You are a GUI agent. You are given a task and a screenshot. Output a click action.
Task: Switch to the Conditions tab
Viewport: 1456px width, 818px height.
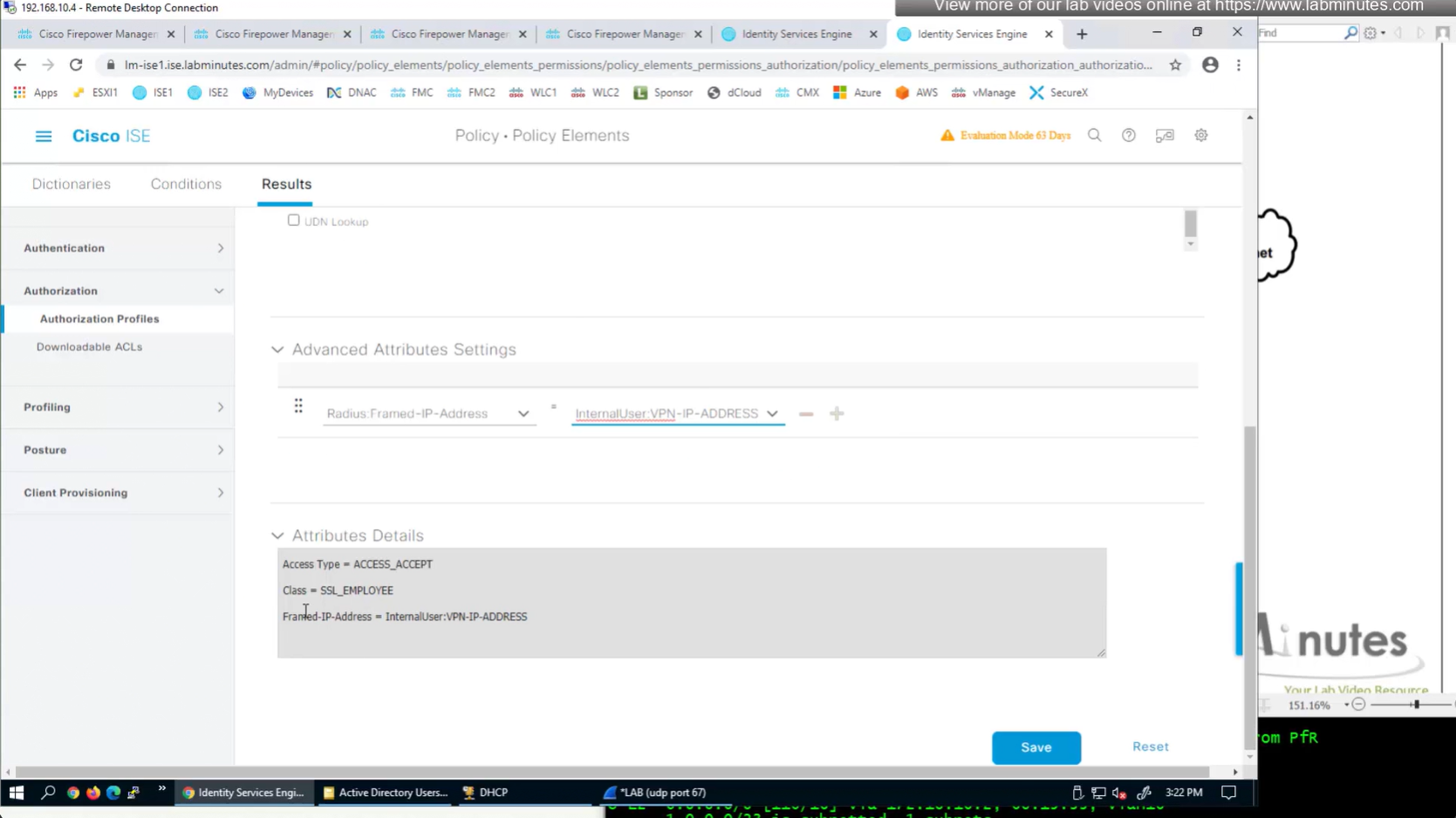click(x=186, y=184)
